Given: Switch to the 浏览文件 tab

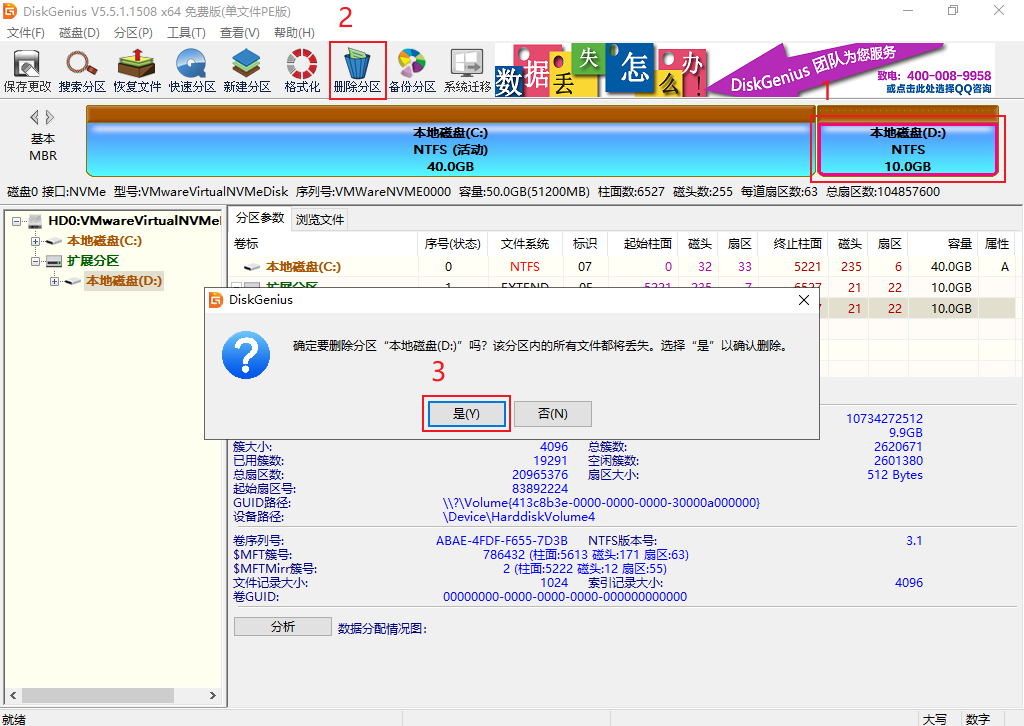Looking at the screenshot, I should pos(319,219).
